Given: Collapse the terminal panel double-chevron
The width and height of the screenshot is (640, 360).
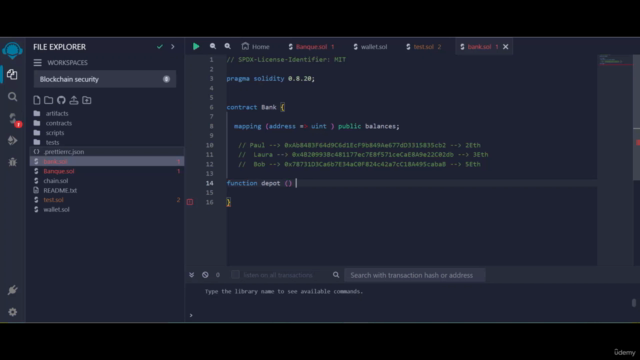Looking at the screenshot, I should point(191,275).
